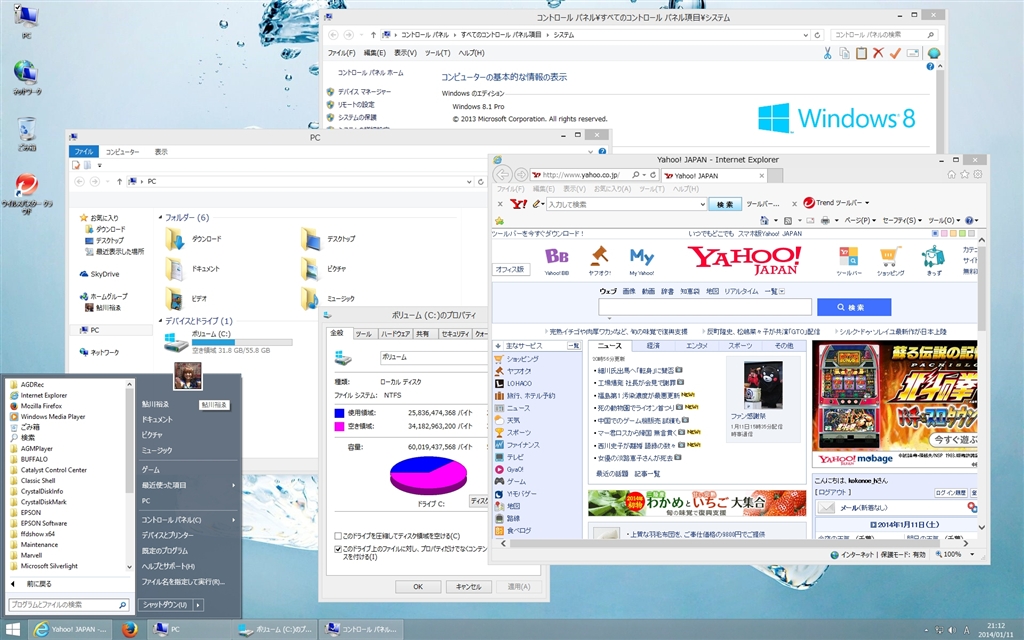Click Cancel in Volume C properties dialog
This screenshot has width=1024, height=640.
pos(468,586)
